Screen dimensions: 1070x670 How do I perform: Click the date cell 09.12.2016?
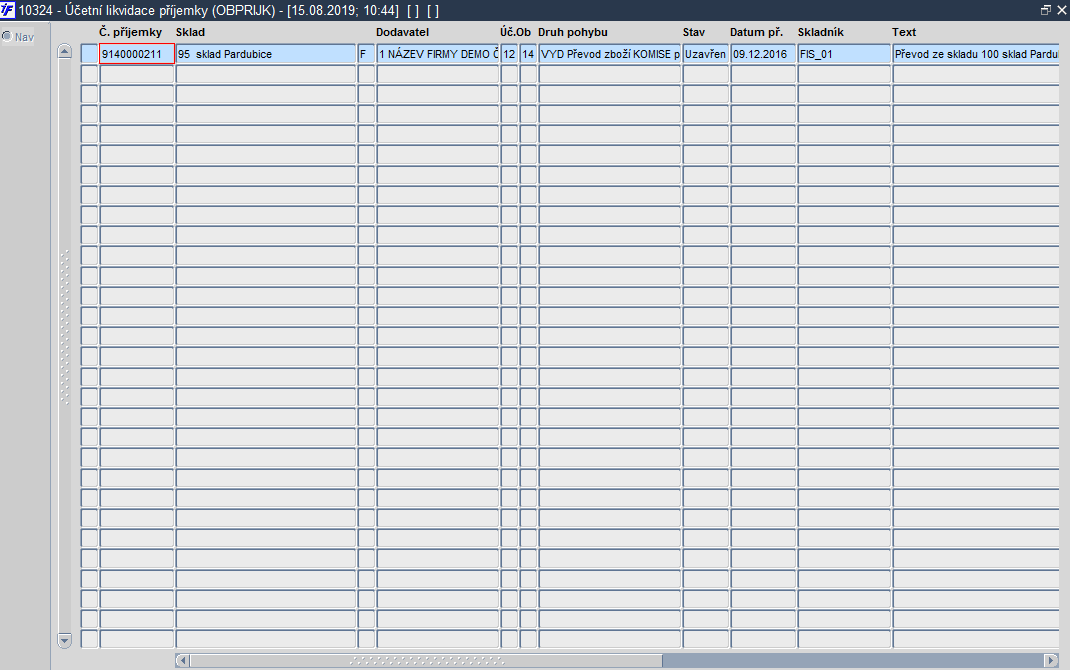click(x=763, y=54)
